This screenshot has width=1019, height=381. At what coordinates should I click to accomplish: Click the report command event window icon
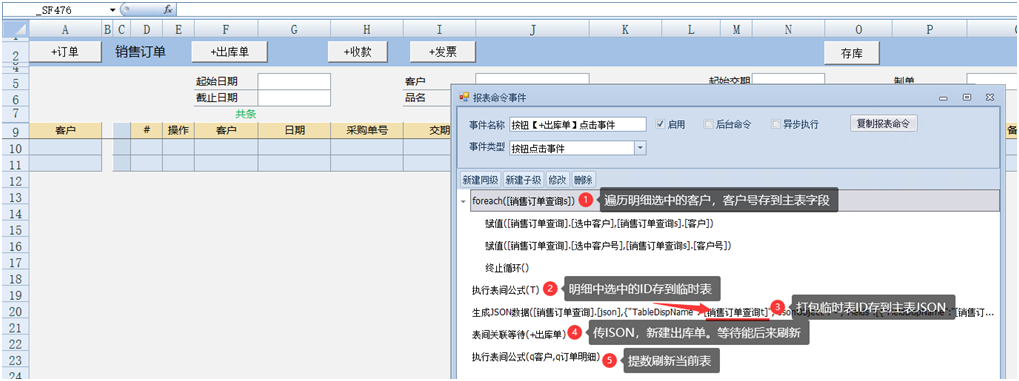coord(464,98)
